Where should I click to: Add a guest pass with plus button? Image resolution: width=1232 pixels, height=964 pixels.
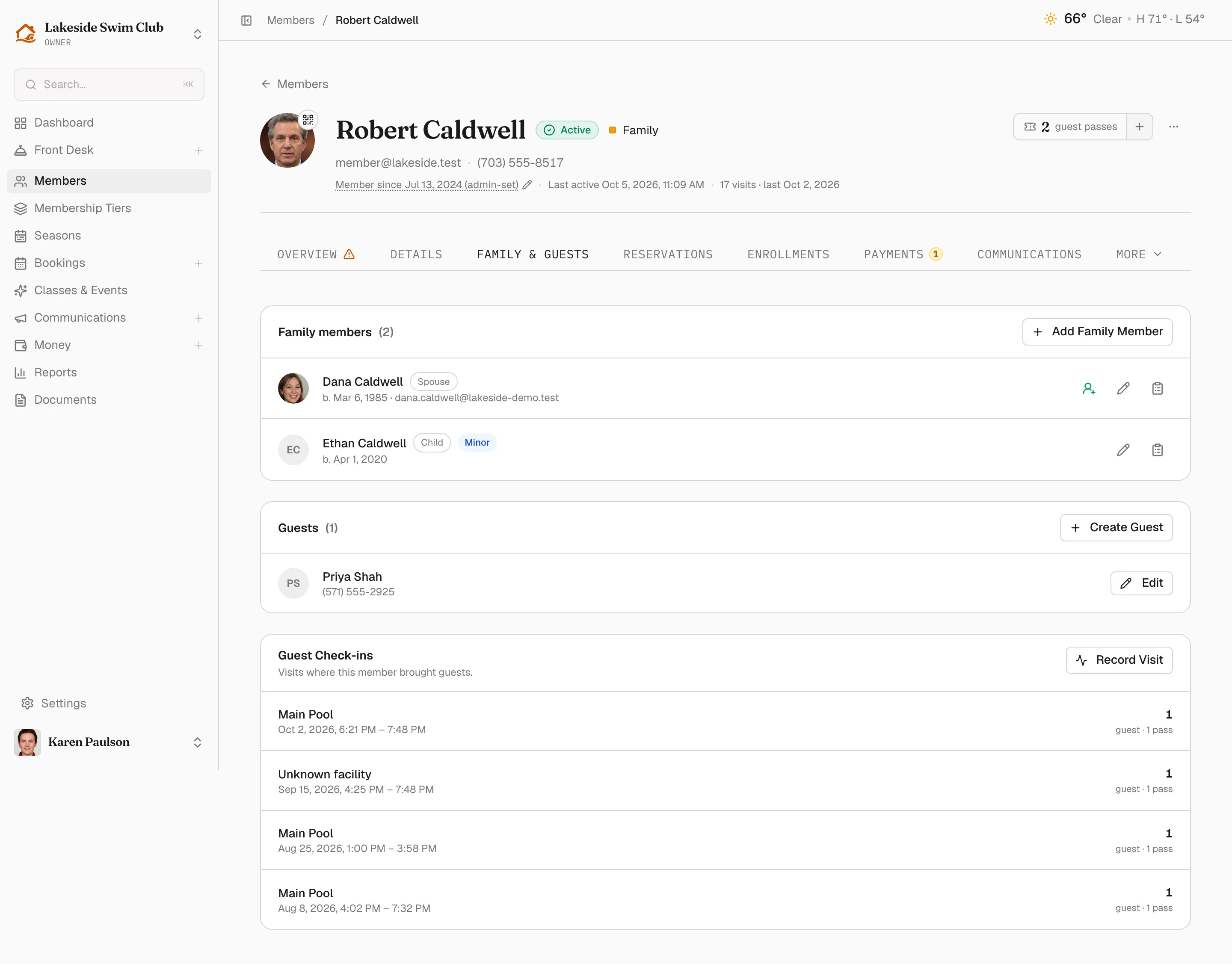click(1140, 127)
